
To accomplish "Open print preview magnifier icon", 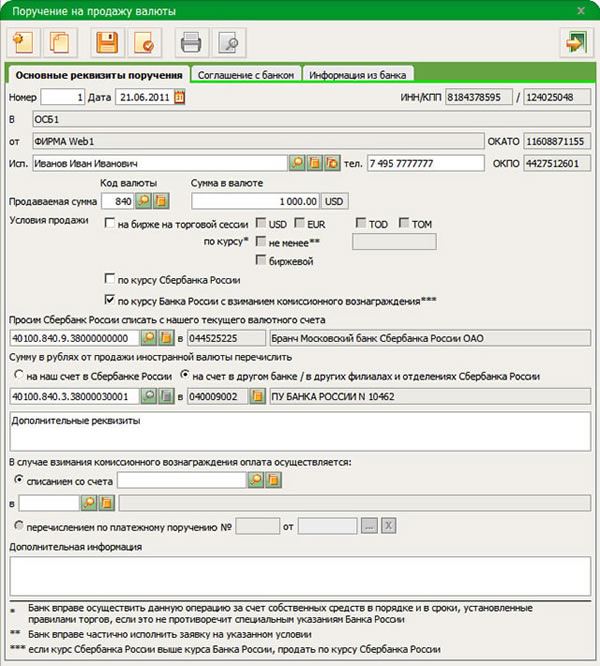I will click(229, 42).
